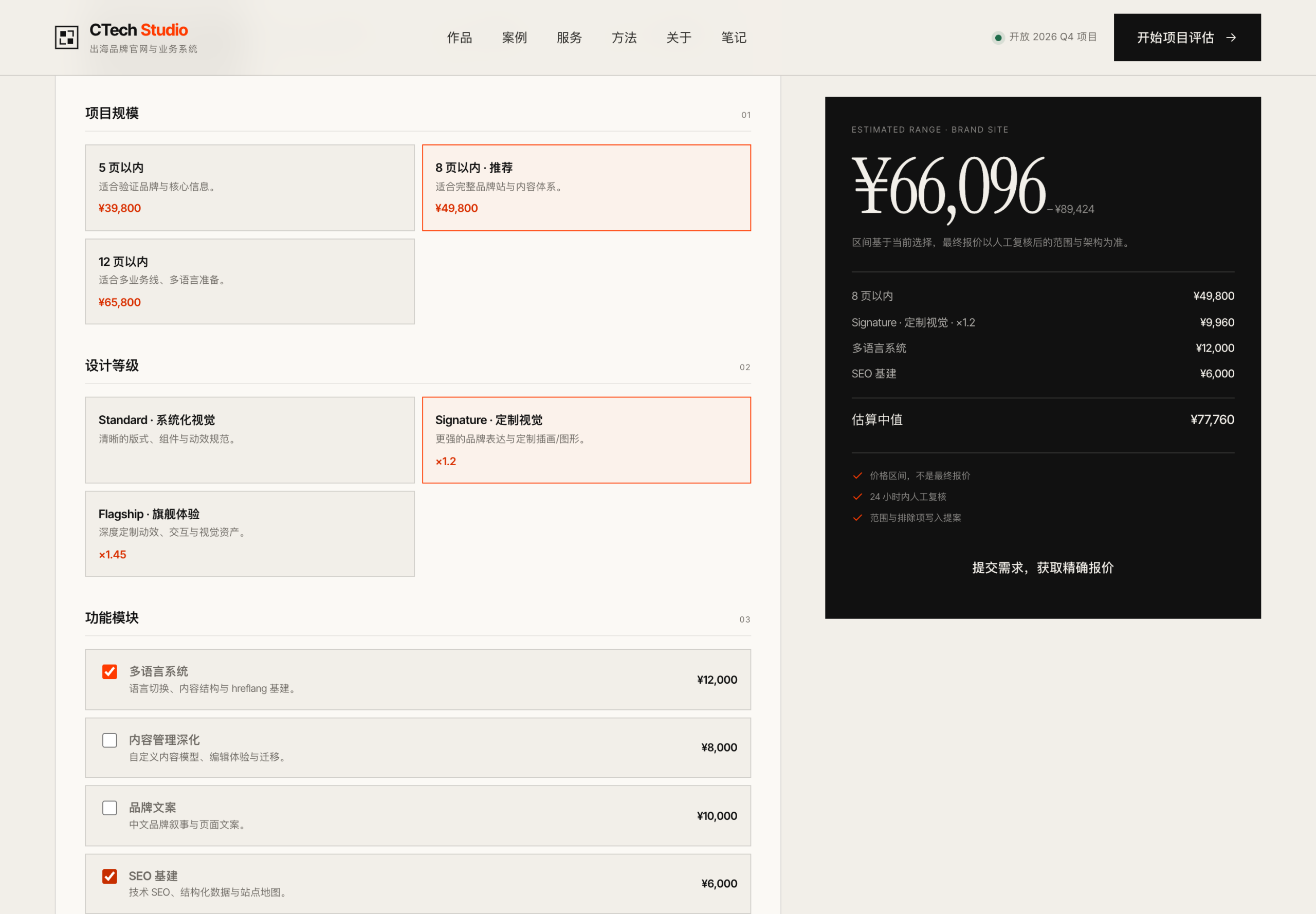Click the ¥12,000 price in 多语言系统 row

[717, 680]
